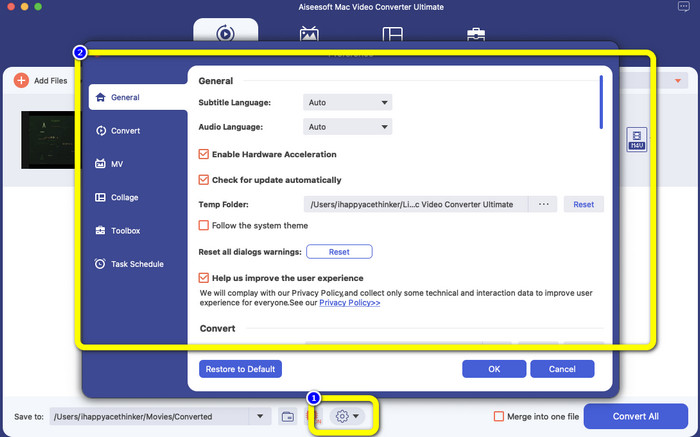The height and width of the screenshot is (437, 700).
Task: Click Reset next to Temp Folder
Action: 583,204
